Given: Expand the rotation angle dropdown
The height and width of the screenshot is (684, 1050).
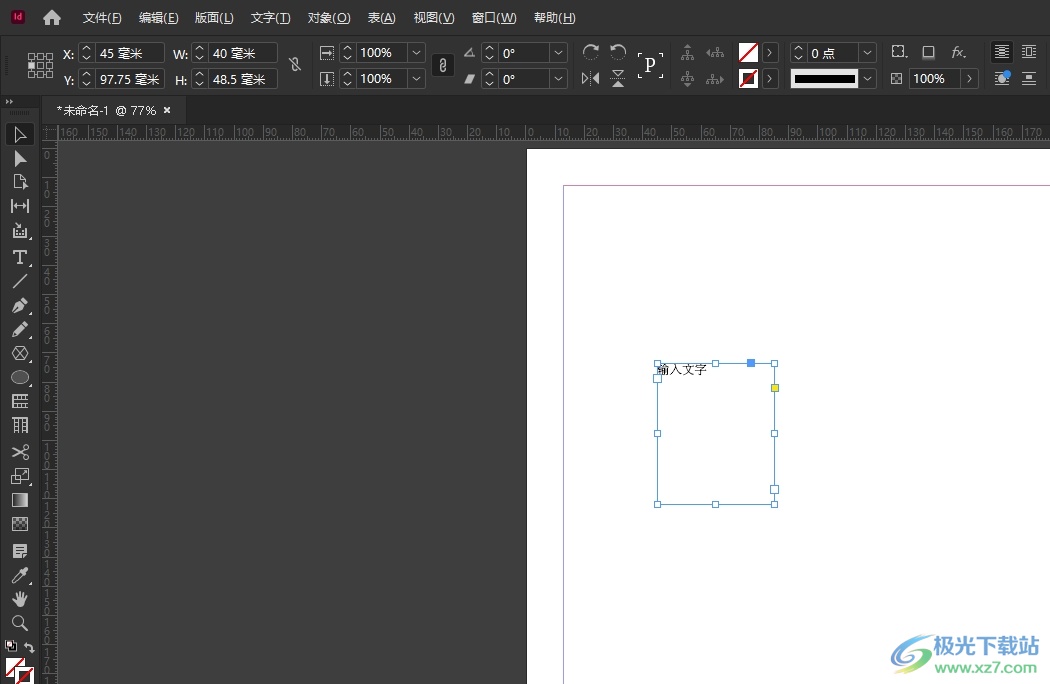Looking at the screenshot, I should pos(558,53).
